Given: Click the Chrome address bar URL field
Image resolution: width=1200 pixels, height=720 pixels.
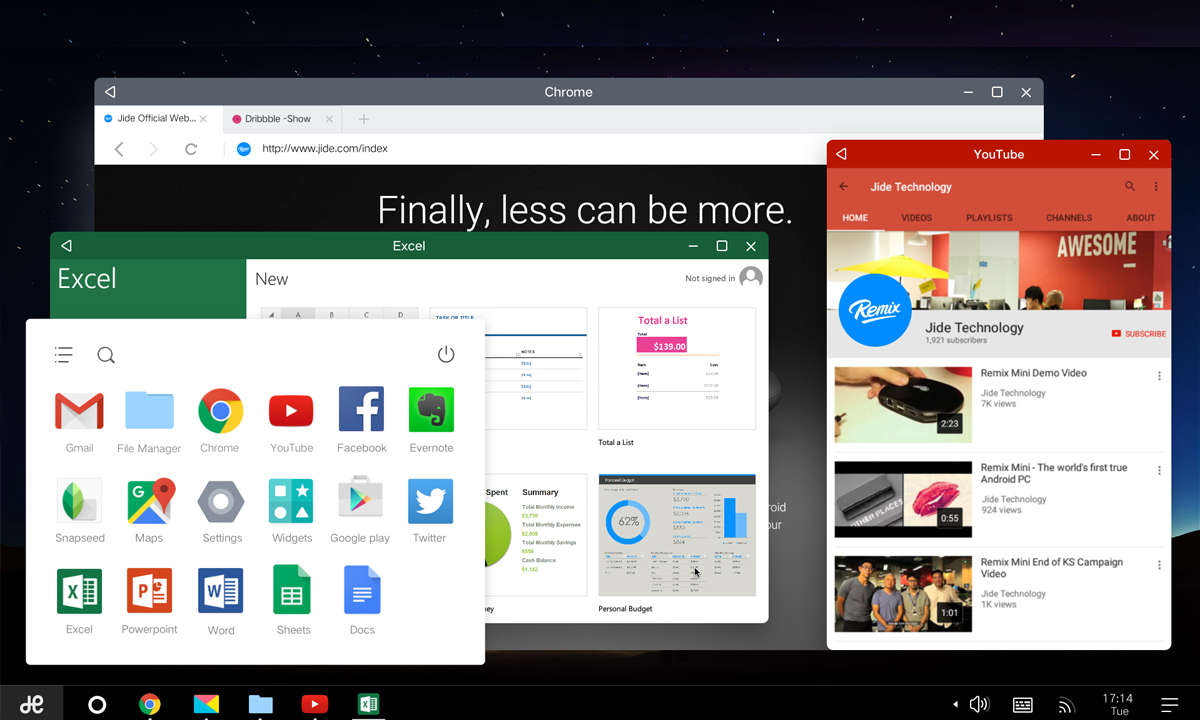Looking at the screenshot, I should [x=325, y=148].
